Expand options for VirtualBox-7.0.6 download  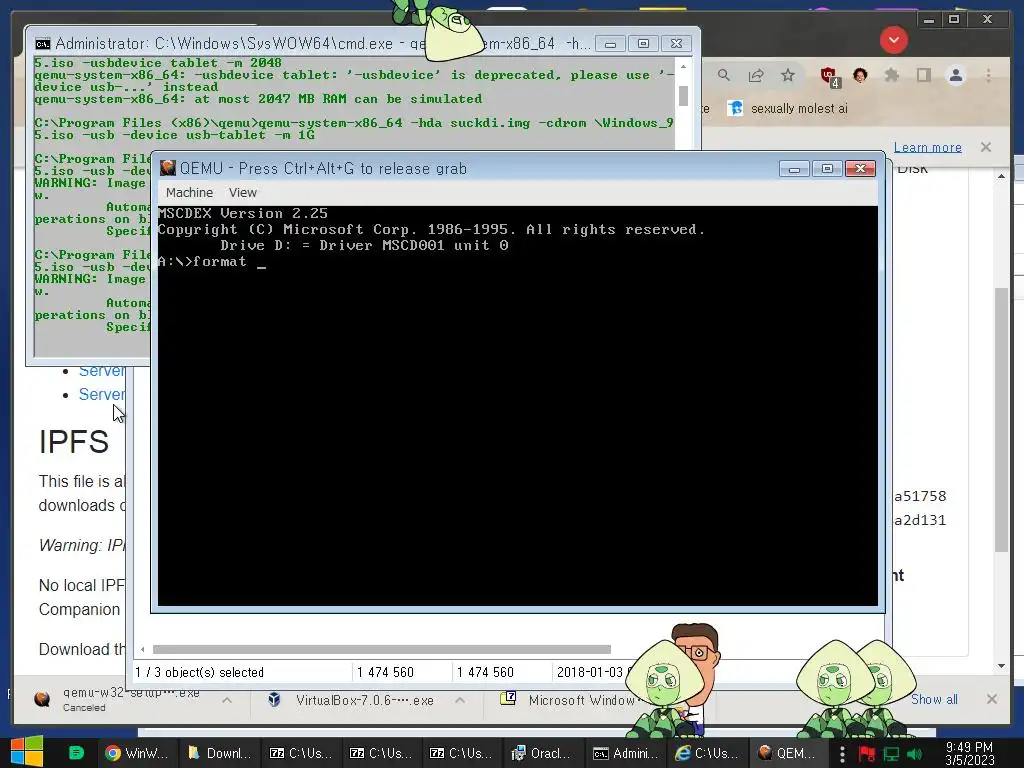[x=460, y=700]
